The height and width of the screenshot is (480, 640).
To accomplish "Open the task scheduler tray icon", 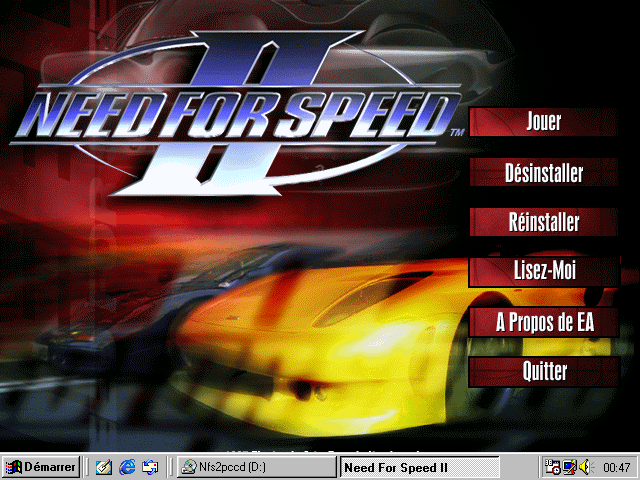I will coord(552,467).
